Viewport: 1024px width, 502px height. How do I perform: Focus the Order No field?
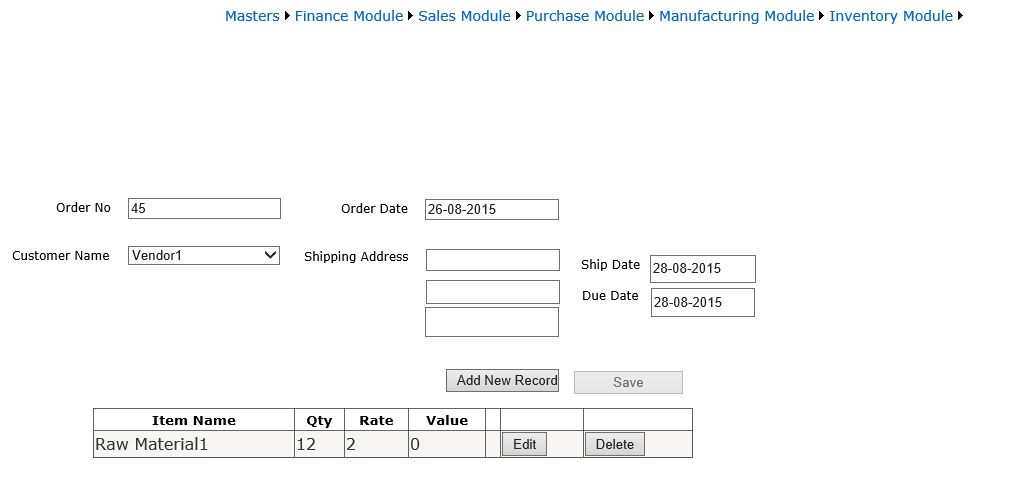click(x=204, y=209)
